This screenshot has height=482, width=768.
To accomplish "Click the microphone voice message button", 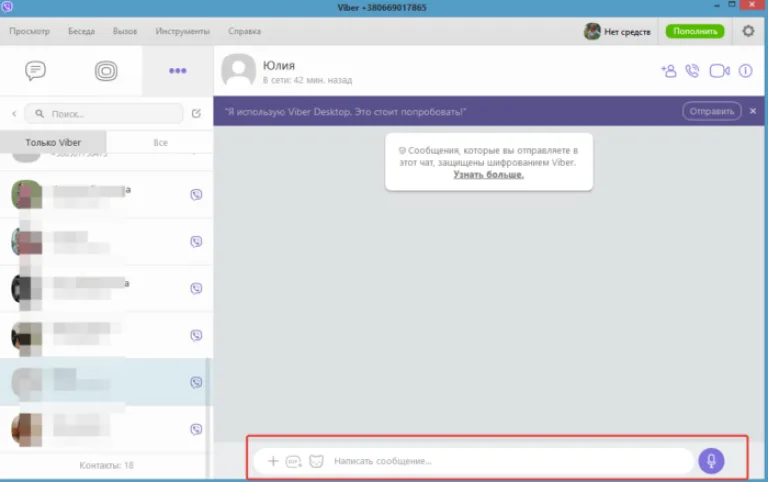I will click(711, 461).
